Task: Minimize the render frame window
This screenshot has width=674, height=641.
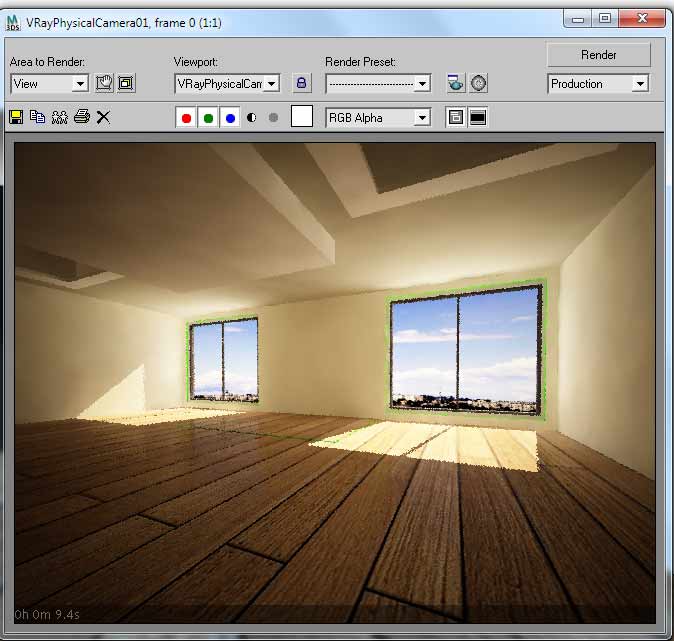Action: pos(578,19)
